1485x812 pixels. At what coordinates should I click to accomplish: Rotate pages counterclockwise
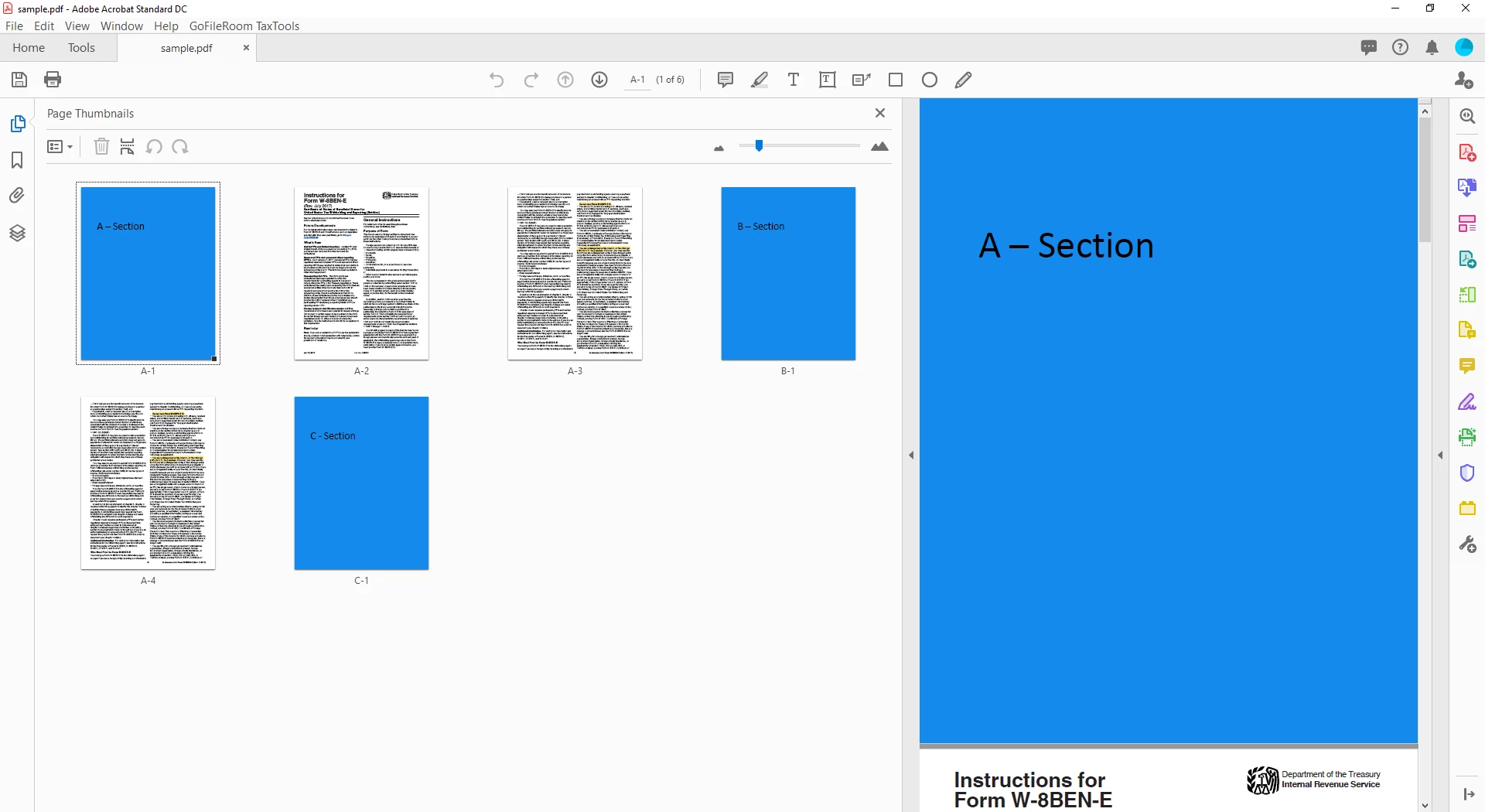tap(154, 146)
